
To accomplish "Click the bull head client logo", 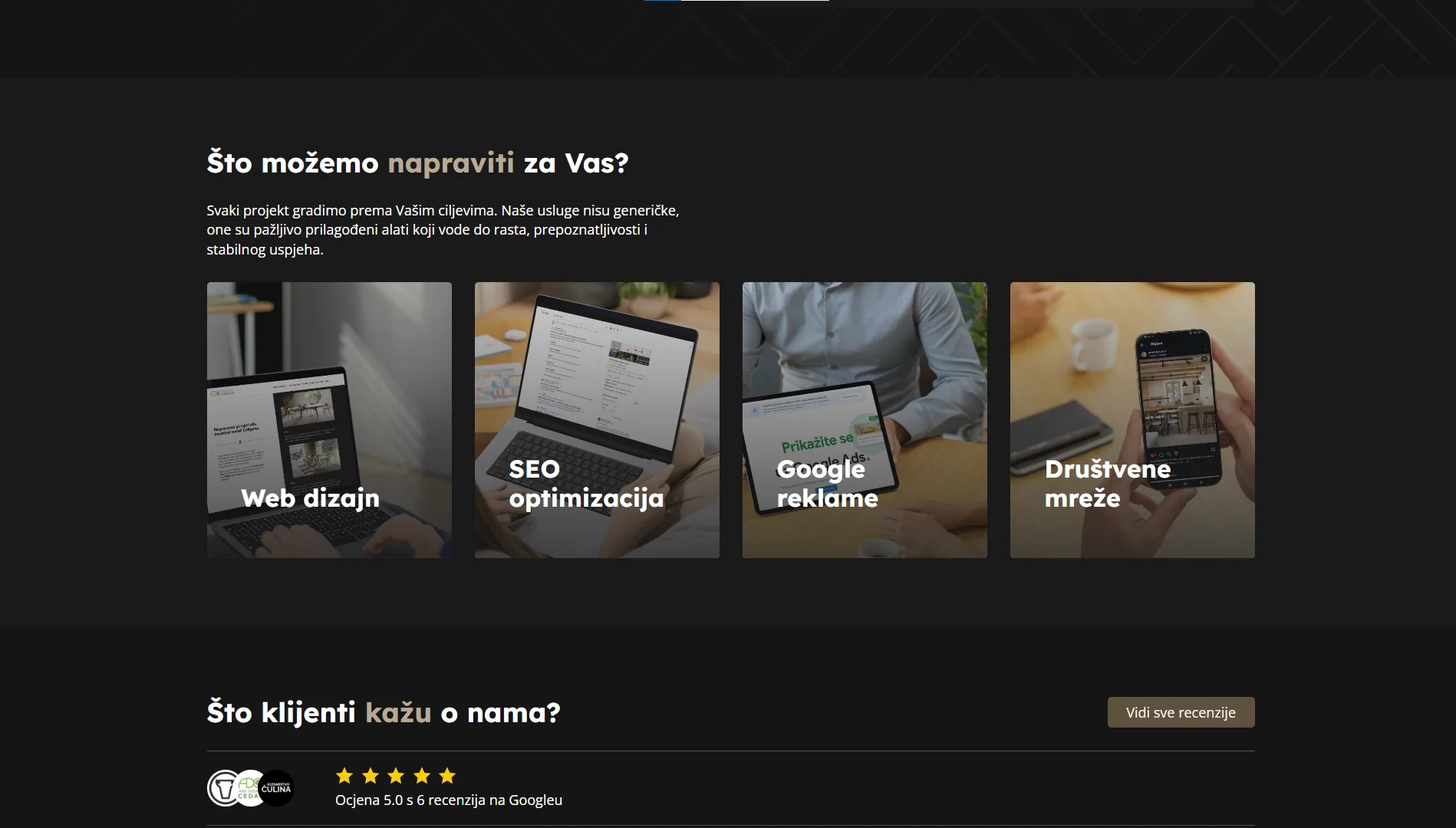I will coord(224,788).
